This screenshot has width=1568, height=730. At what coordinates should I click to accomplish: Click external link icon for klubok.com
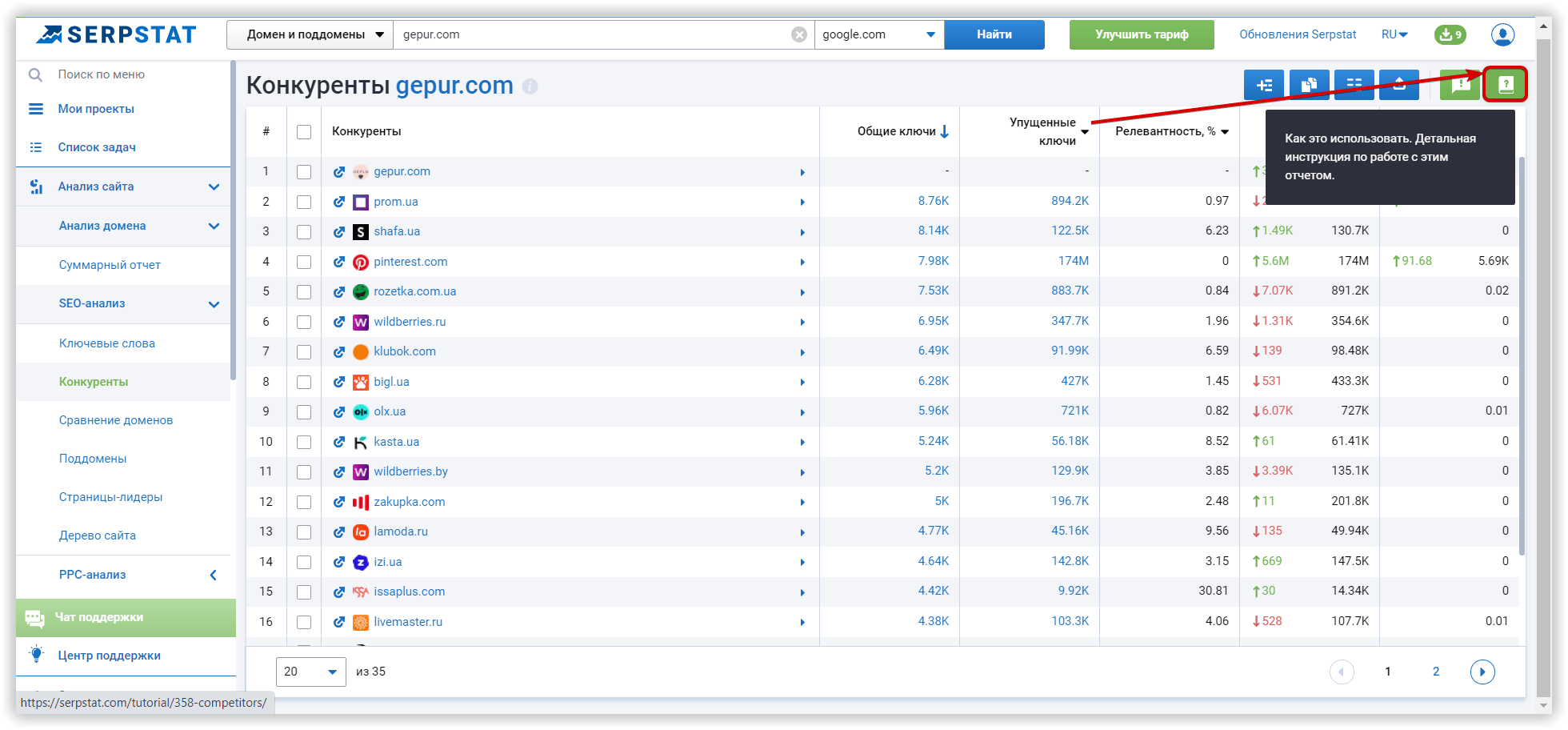click(339, 351)
